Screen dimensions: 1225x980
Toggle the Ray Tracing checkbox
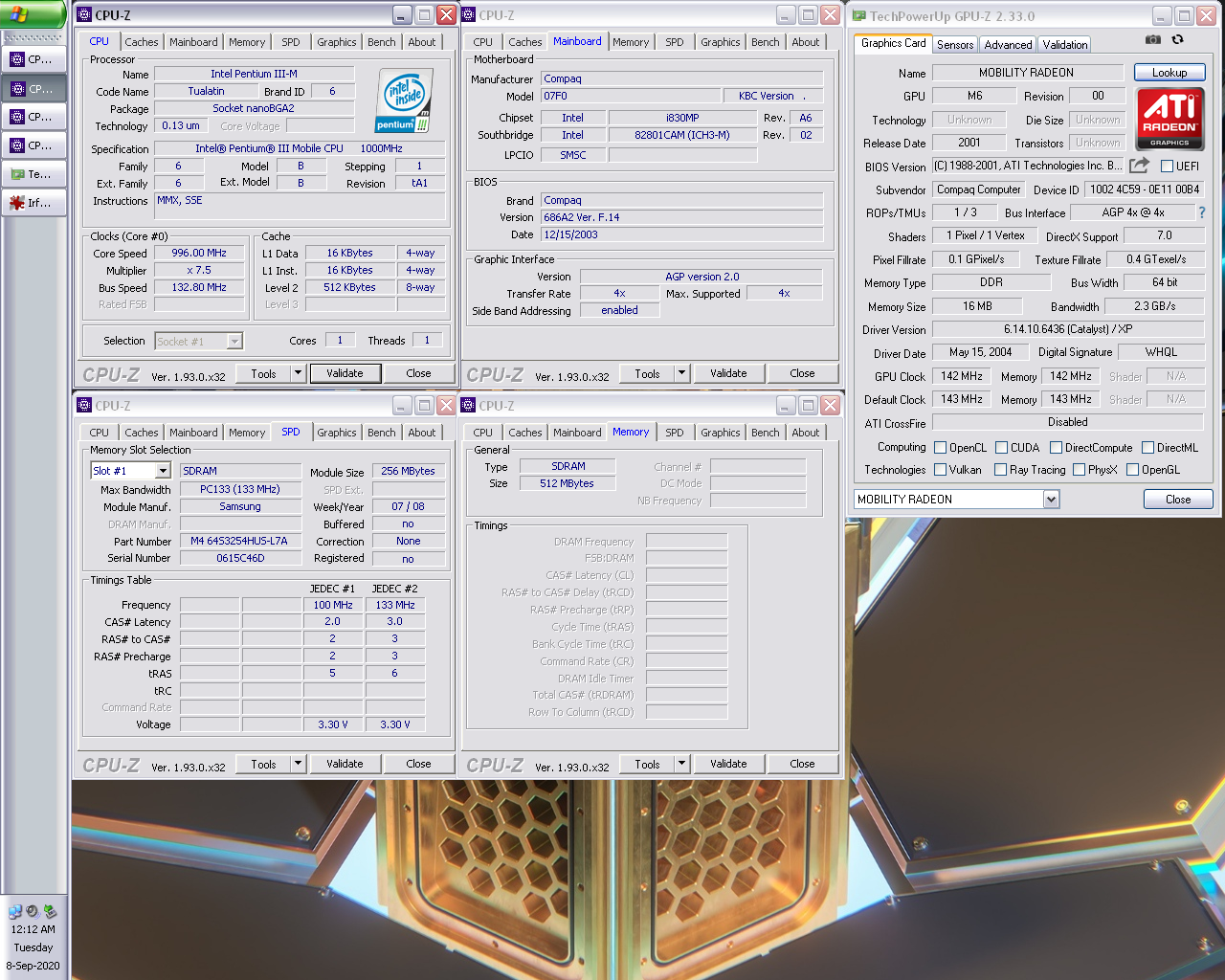(1000, 470)
